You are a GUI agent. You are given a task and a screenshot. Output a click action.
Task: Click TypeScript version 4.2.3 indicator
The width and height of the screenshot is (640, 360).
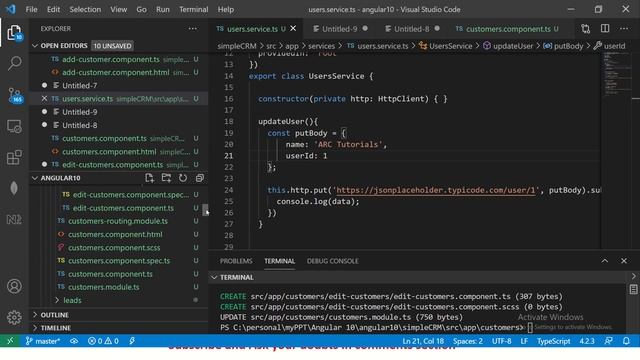coord(587,341)
